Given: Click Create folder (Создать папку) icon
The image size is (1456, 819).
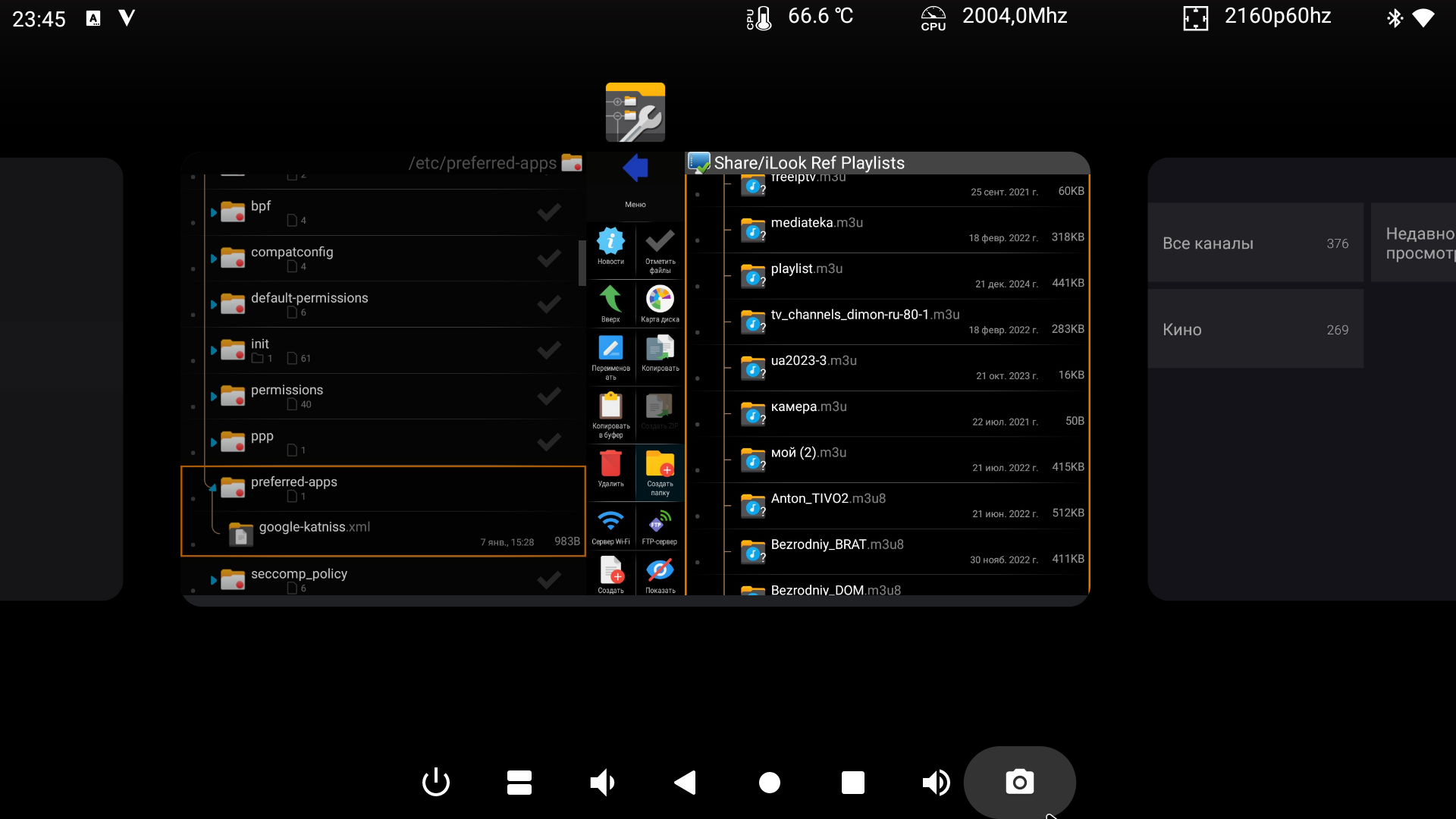Looking at the screenshot, I should [660, 465].
